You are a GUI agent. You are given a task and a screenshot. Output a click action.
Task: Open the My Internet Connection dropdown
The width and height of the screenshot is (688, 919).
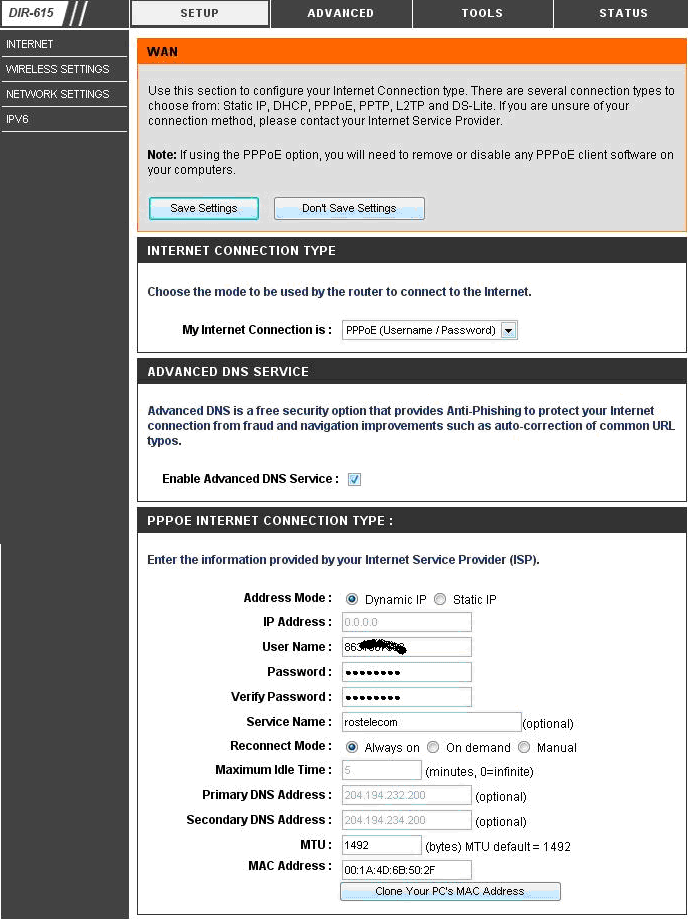[430, 330]
